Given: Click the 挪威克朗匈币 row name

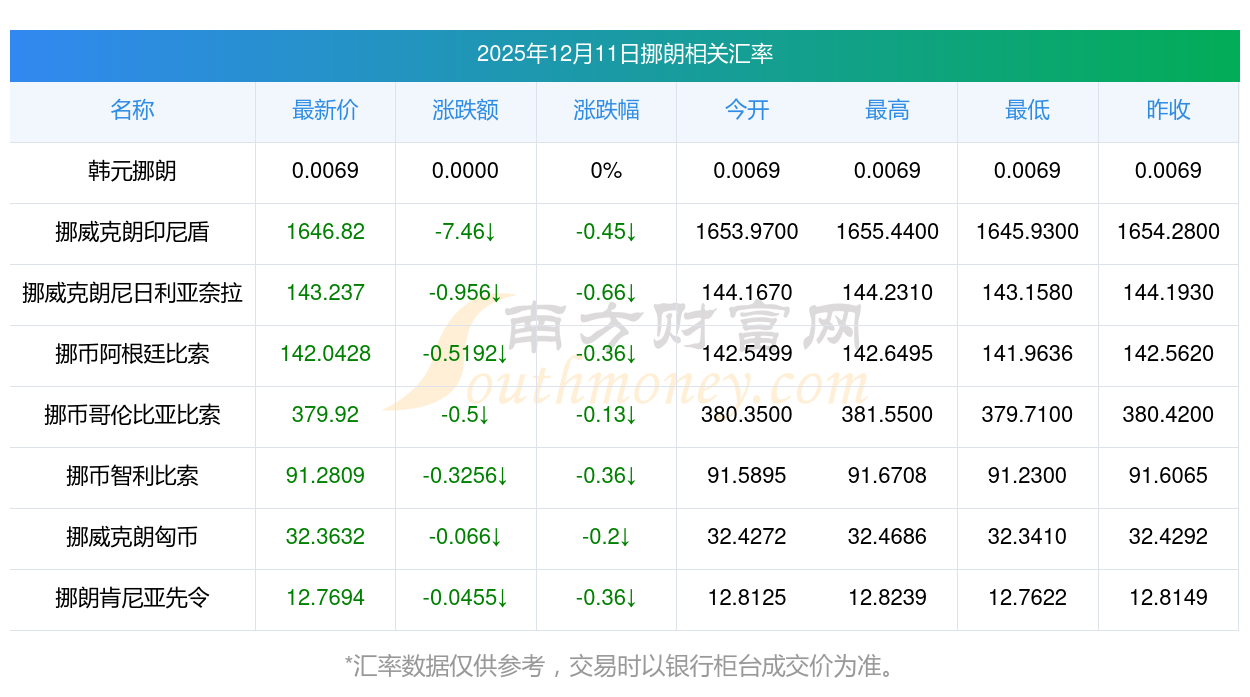Looking at the screenshot, I should 132,537.
